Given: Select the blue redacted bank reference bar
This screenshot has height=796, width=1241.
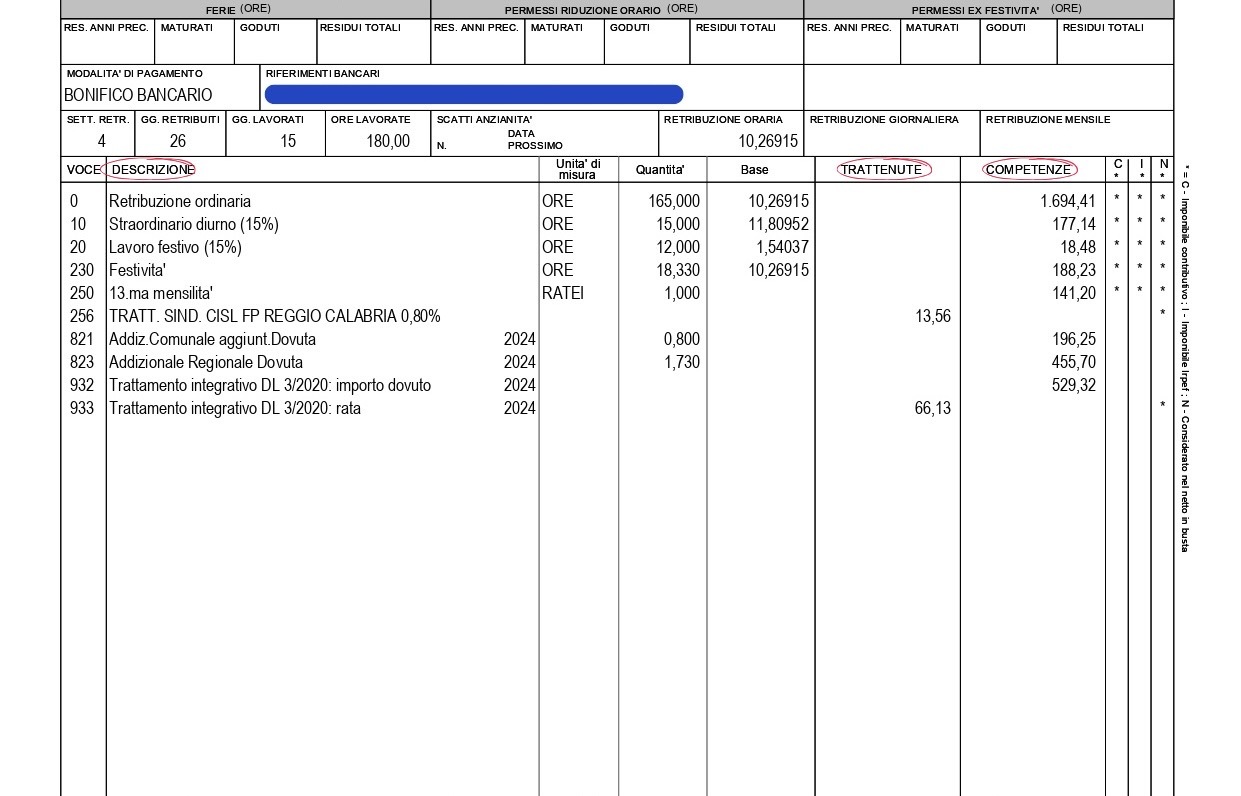Looking at the screenshot, I should (x=473, y=95).
